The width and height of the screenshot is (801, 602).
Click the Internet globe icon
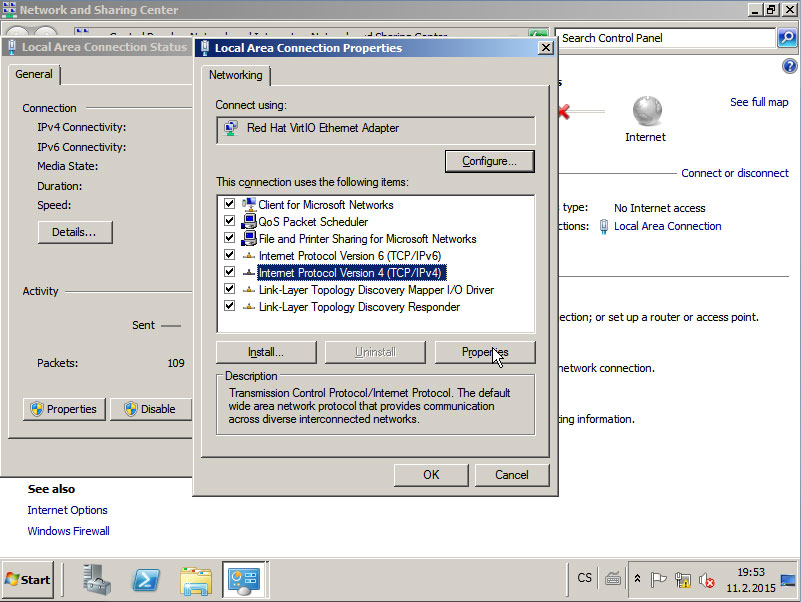click(646, 110)
